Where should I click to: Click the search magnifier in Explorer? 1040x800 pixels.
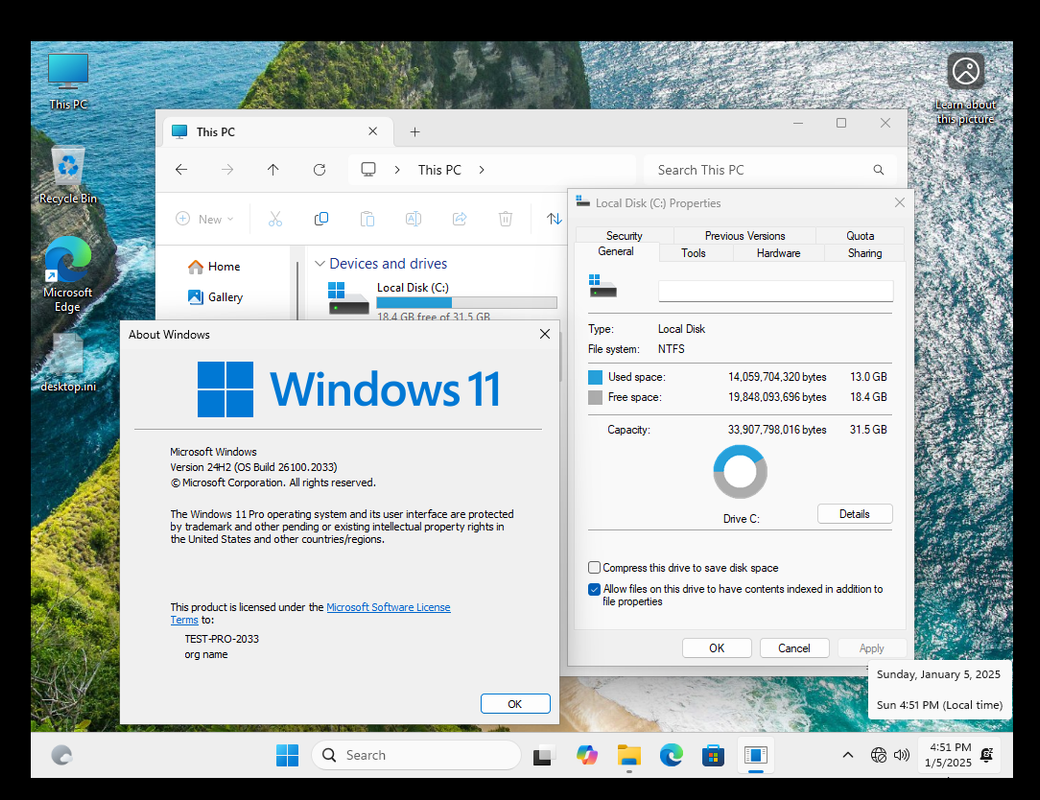[x=878, y=170]
